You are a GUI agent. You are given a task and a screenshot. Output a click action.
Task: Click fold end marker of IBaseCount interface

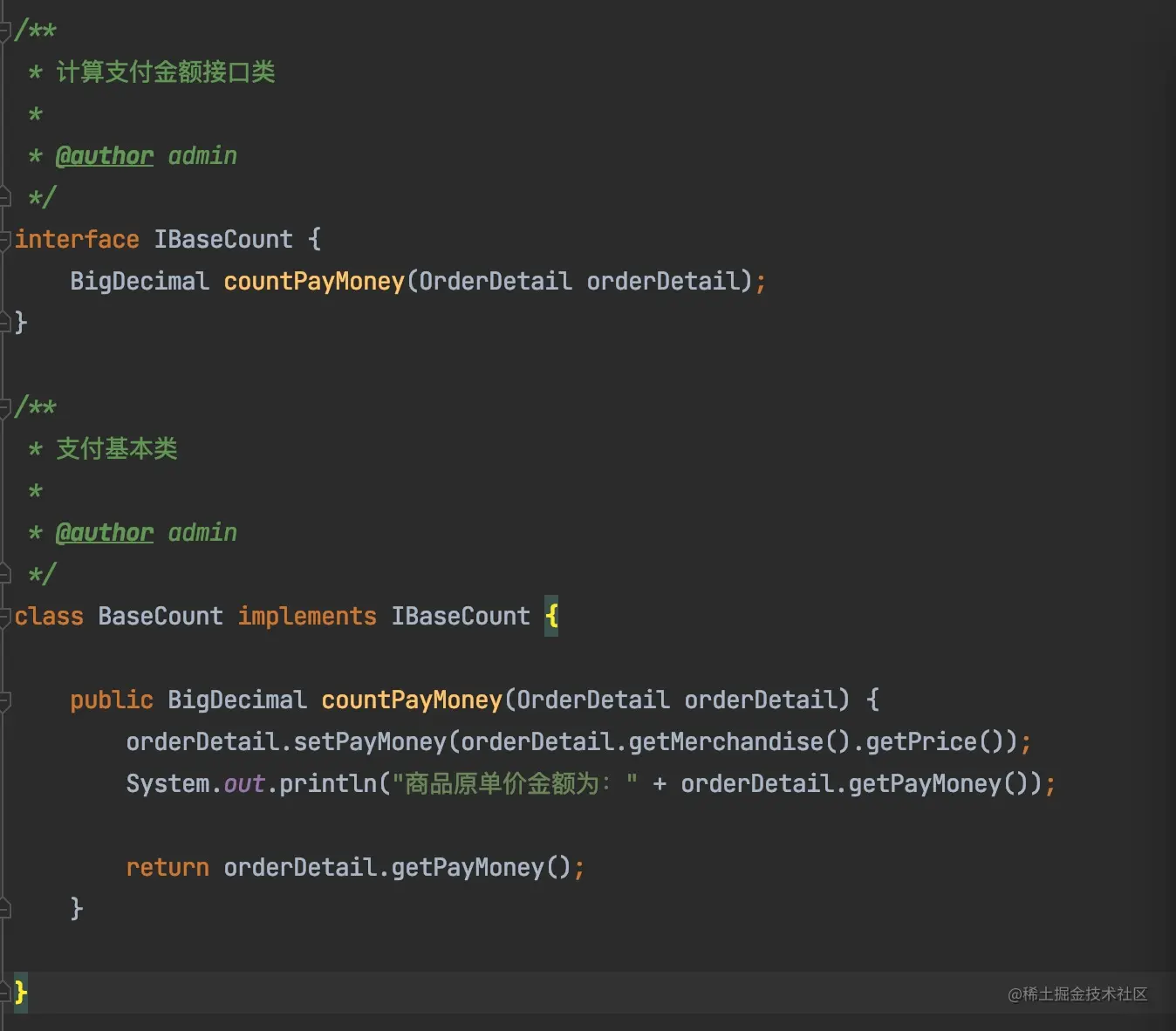coord(4,322)
